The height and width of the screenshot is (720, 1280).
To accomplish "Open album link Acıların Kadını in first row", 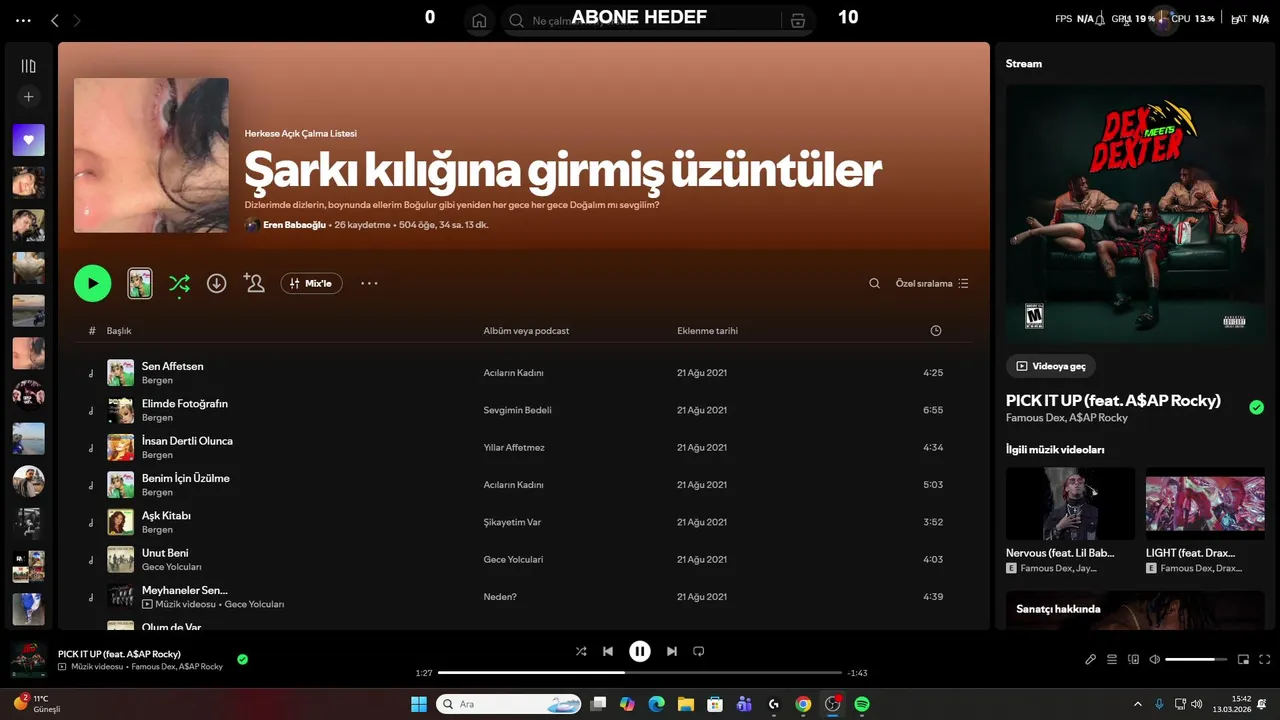I will [513, 373].
